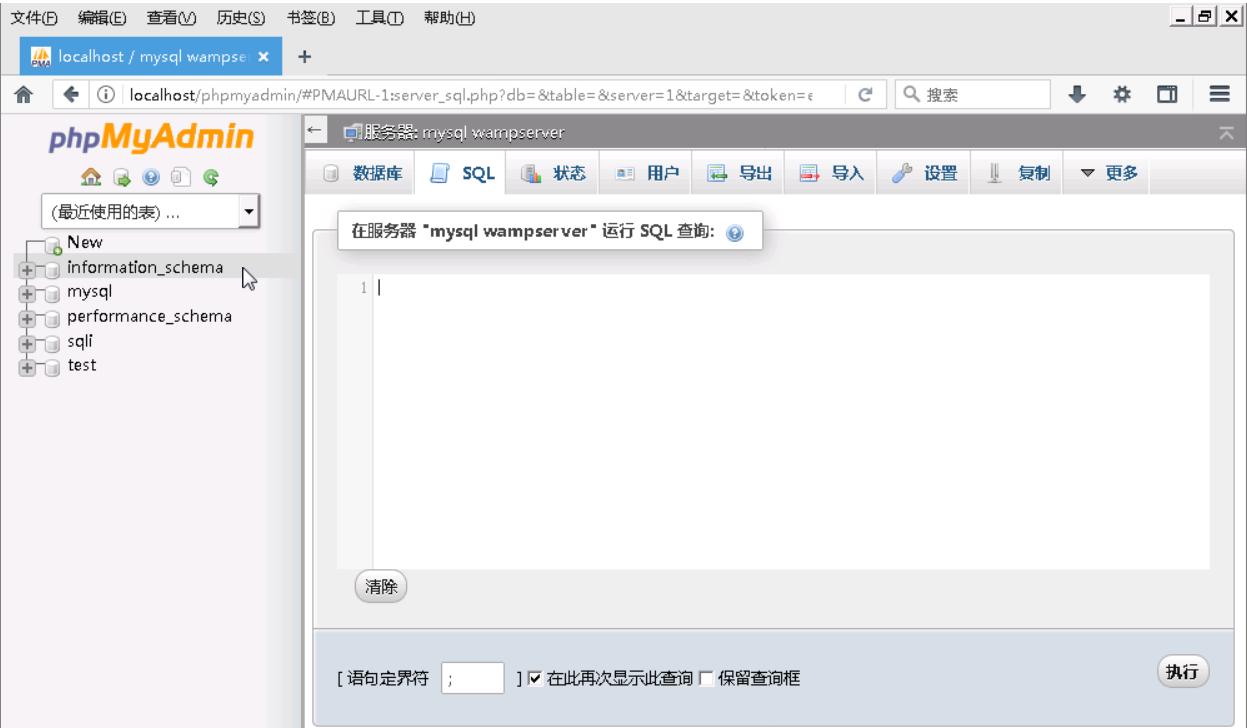This screenshot has height=728, width=1247.
Task: Reload the page with browser refresh button
Action: (866, 94)
